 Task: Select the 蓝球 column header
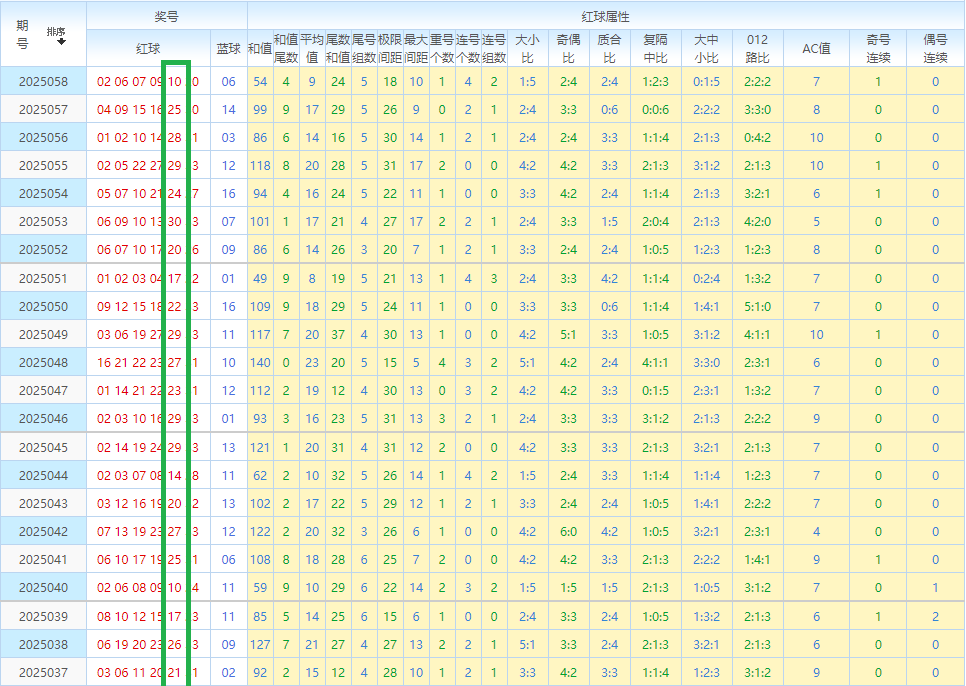click(229, 48)
